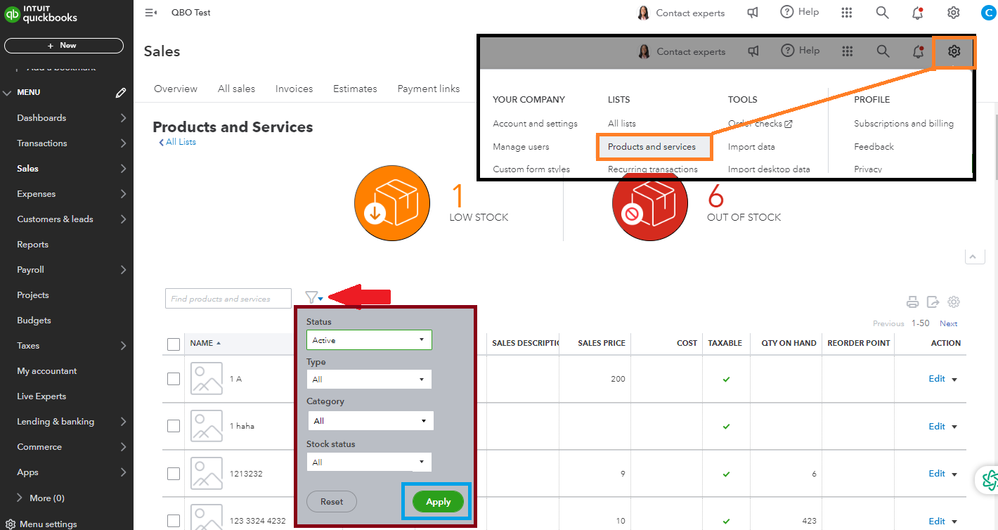
Task: Switch to the Overview tab
Action: point(176,88)
